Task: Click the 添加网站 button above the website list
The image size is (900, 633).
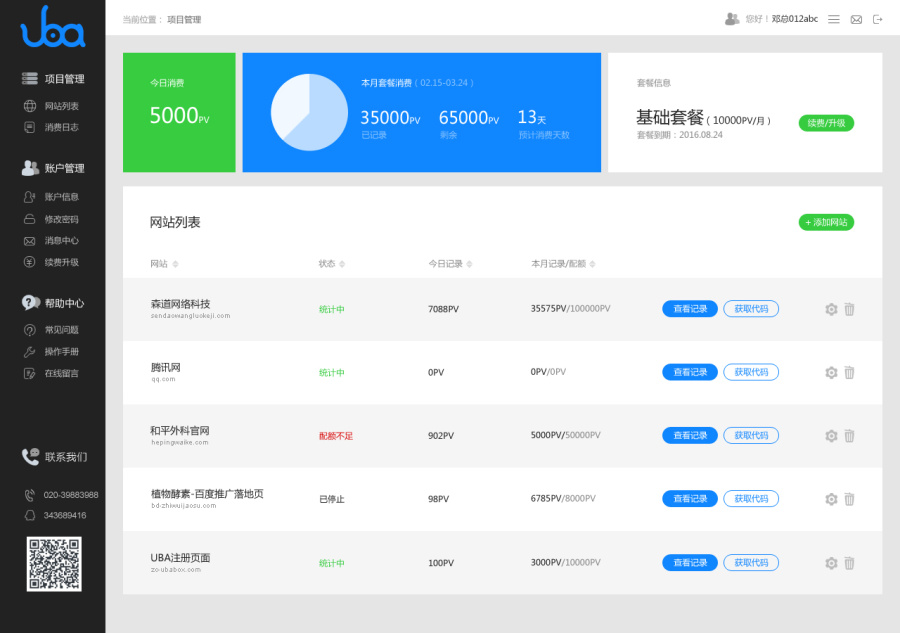Action: [x=826, y=223]
